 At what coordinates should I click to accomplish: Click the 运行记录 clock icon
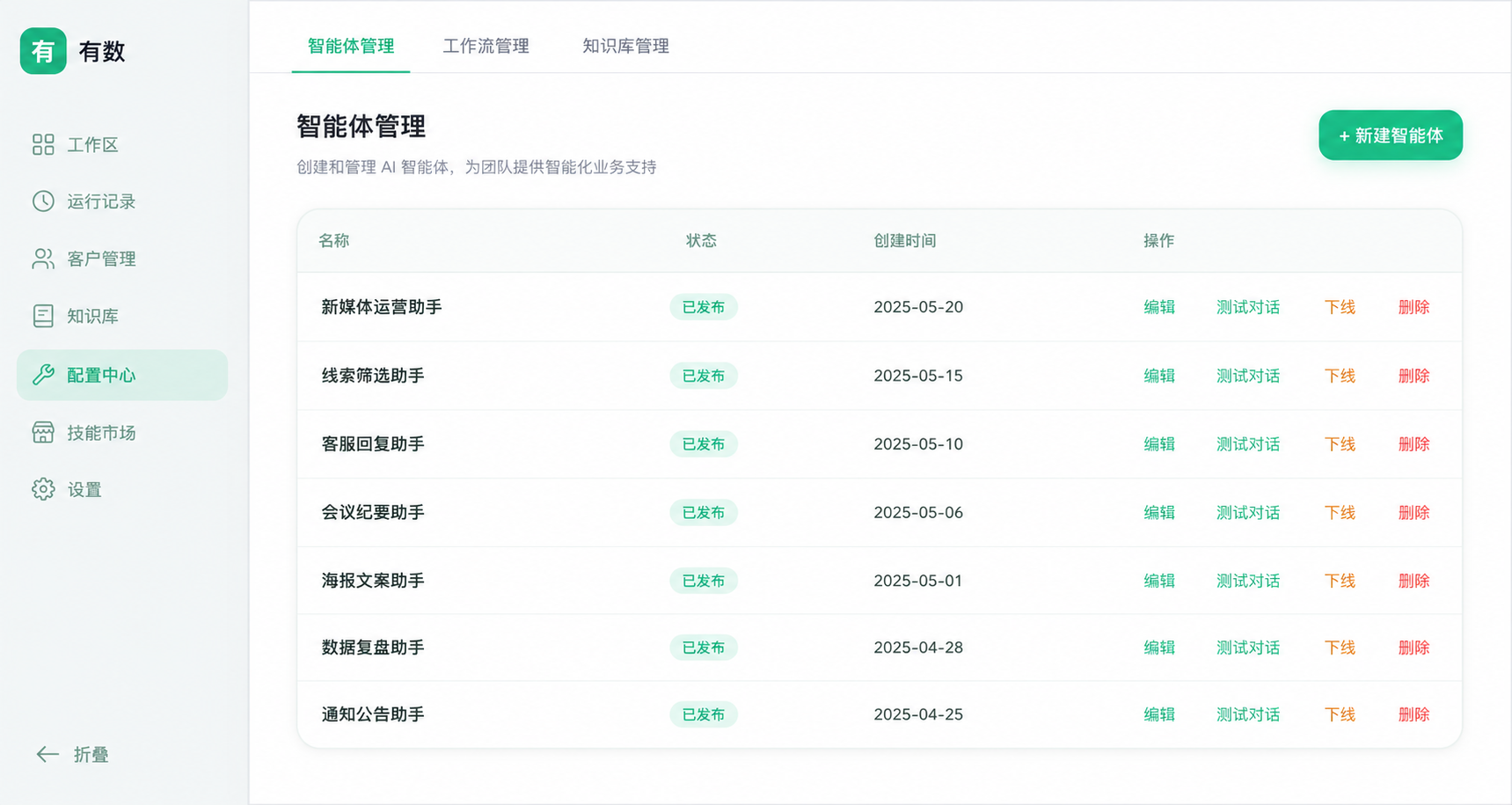(x=43, y=201)
